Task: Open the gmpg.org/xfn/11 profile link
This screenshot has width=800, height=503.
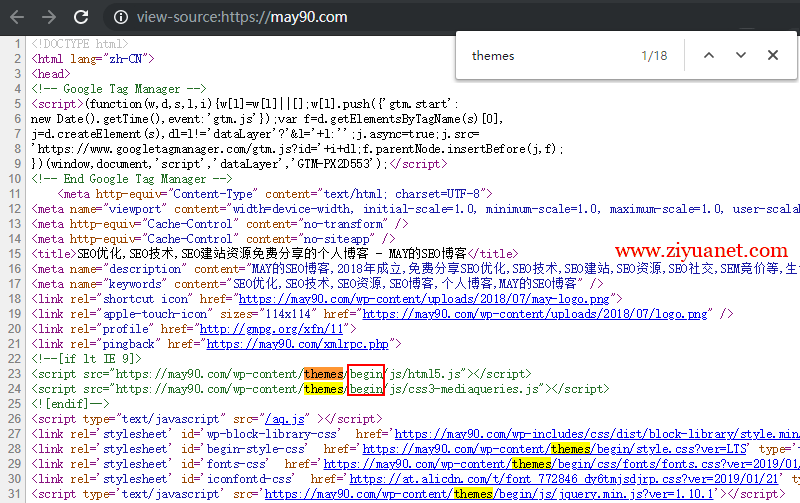Action: 271,329
